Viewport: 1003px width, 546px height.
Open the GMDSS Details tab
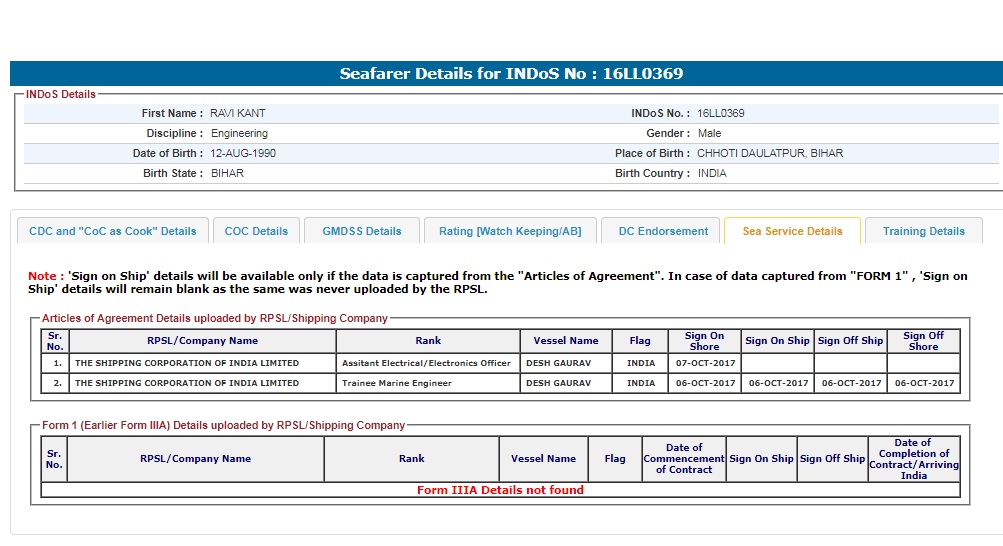(362, 231)
